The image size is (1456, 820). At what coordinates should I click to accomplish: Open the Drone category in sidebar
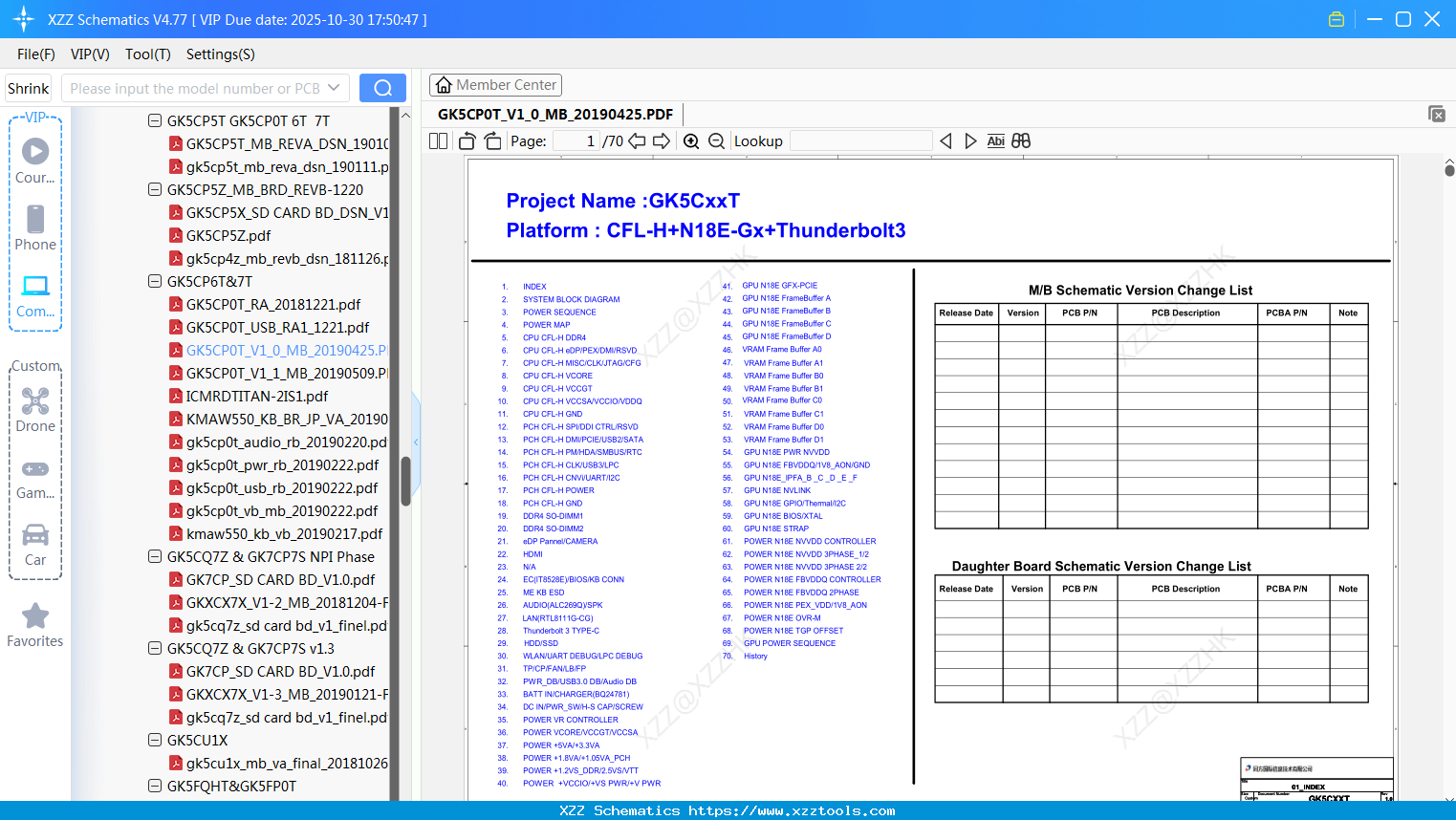point(35,410)
